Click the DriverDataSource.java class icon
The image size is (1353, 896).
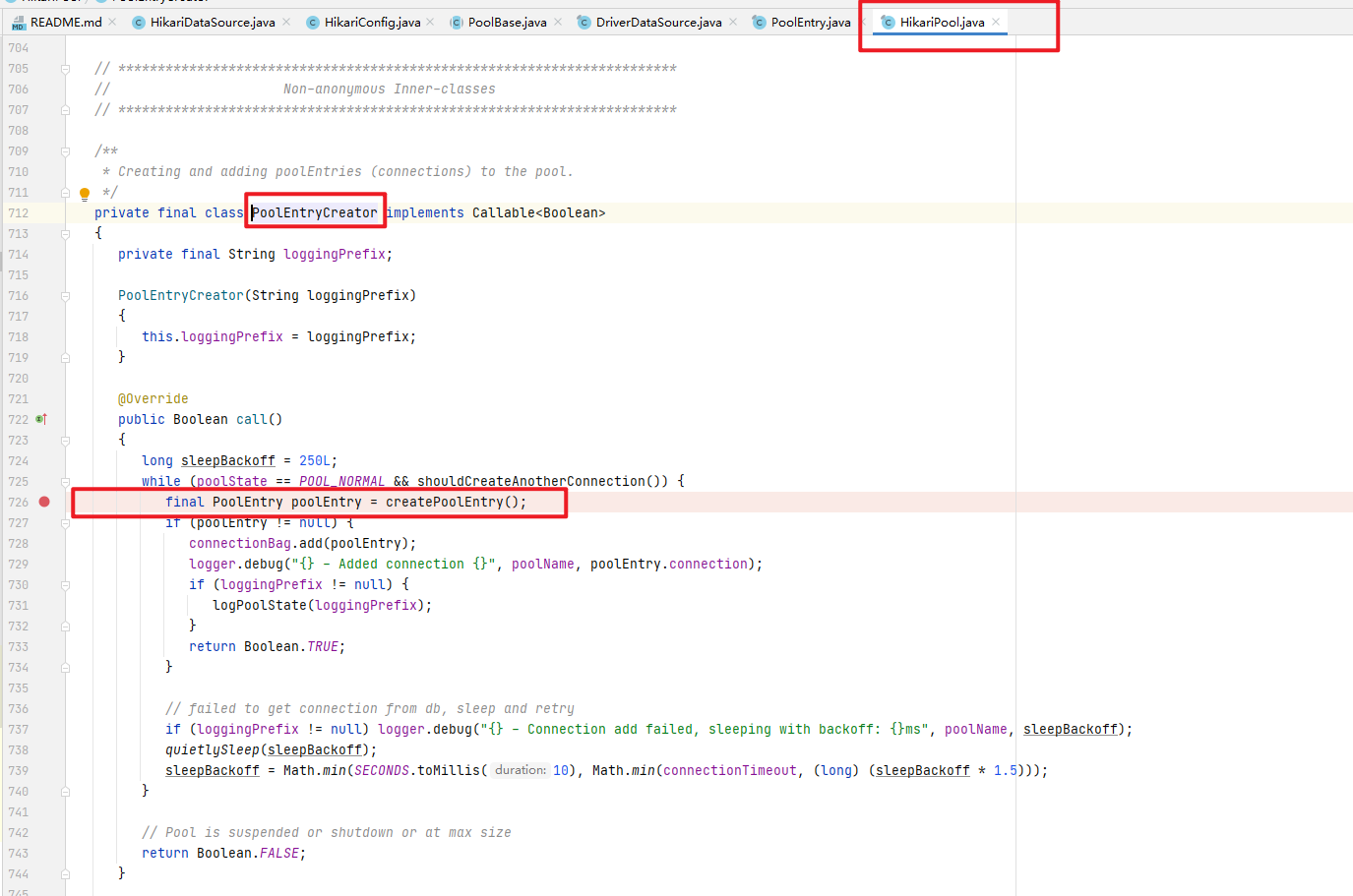coord(584,23)
